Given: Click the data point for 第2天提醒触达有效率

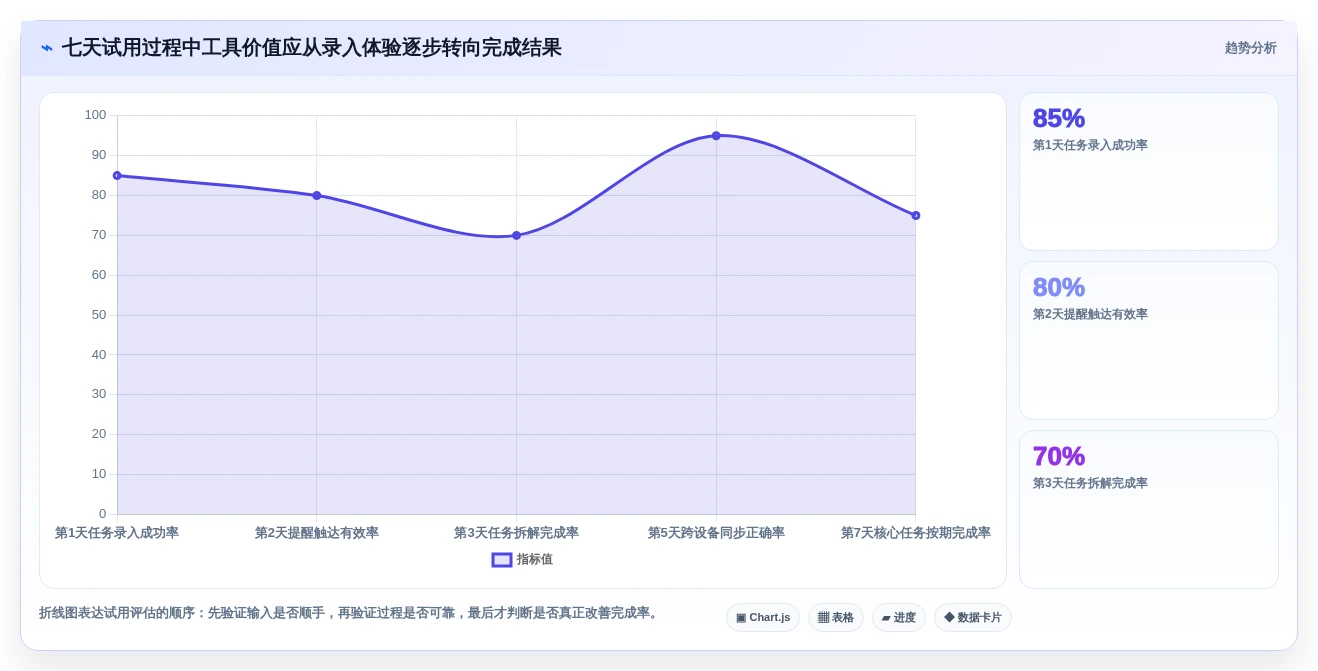Looking at the screenshot, I should (317, 196).
